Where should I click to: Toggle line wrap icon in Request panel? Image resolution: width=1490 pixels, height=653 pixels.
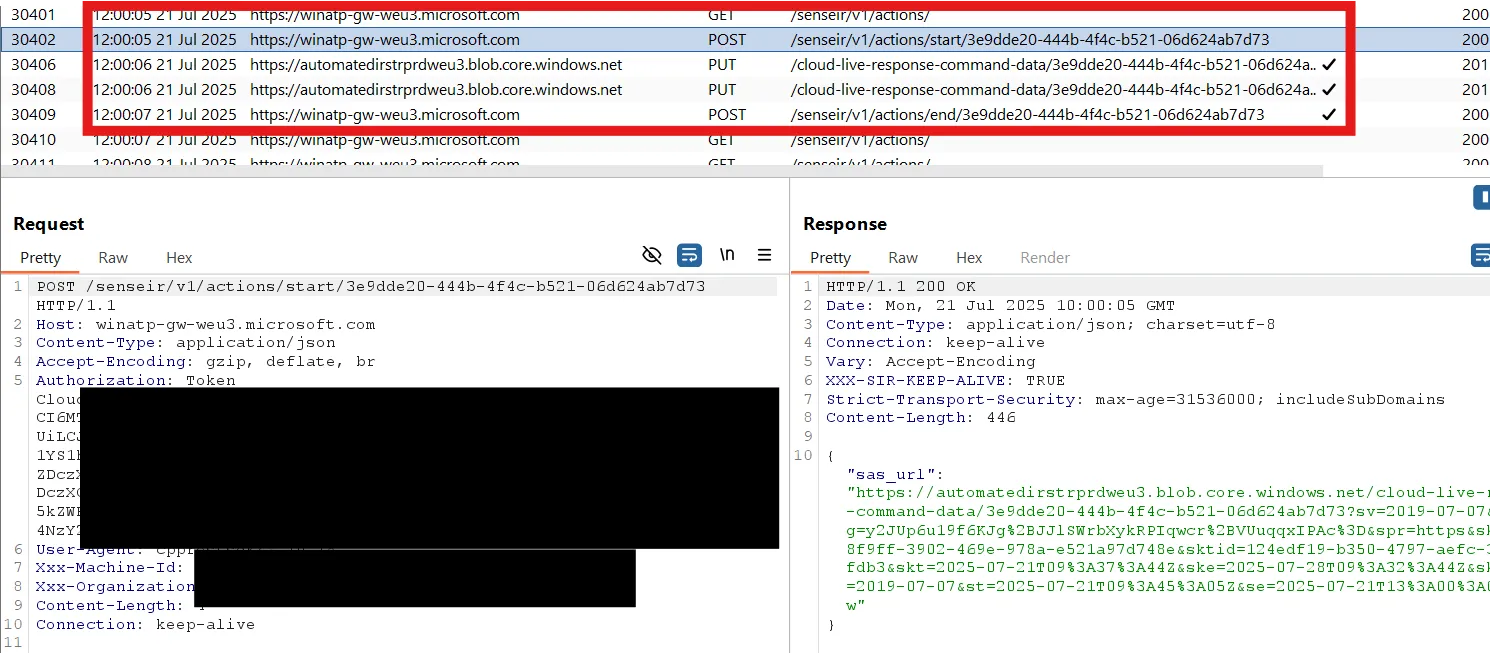click(689, 256)
